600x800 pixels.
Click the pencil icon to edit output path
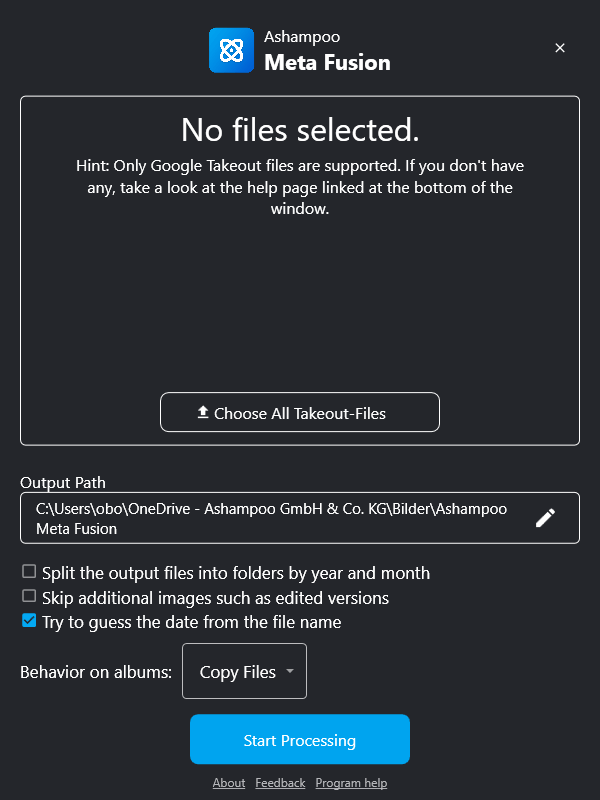545,518
